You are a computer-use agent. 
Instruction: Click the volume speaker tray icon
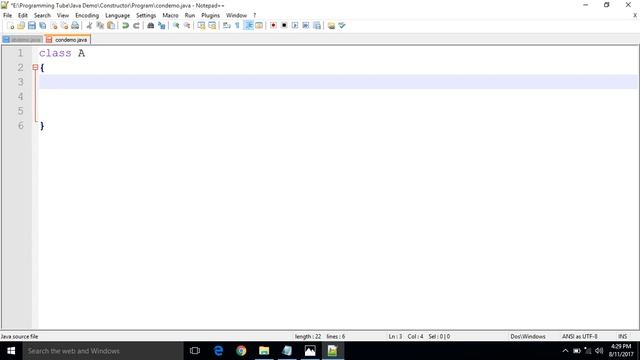(x=599, y=351)
